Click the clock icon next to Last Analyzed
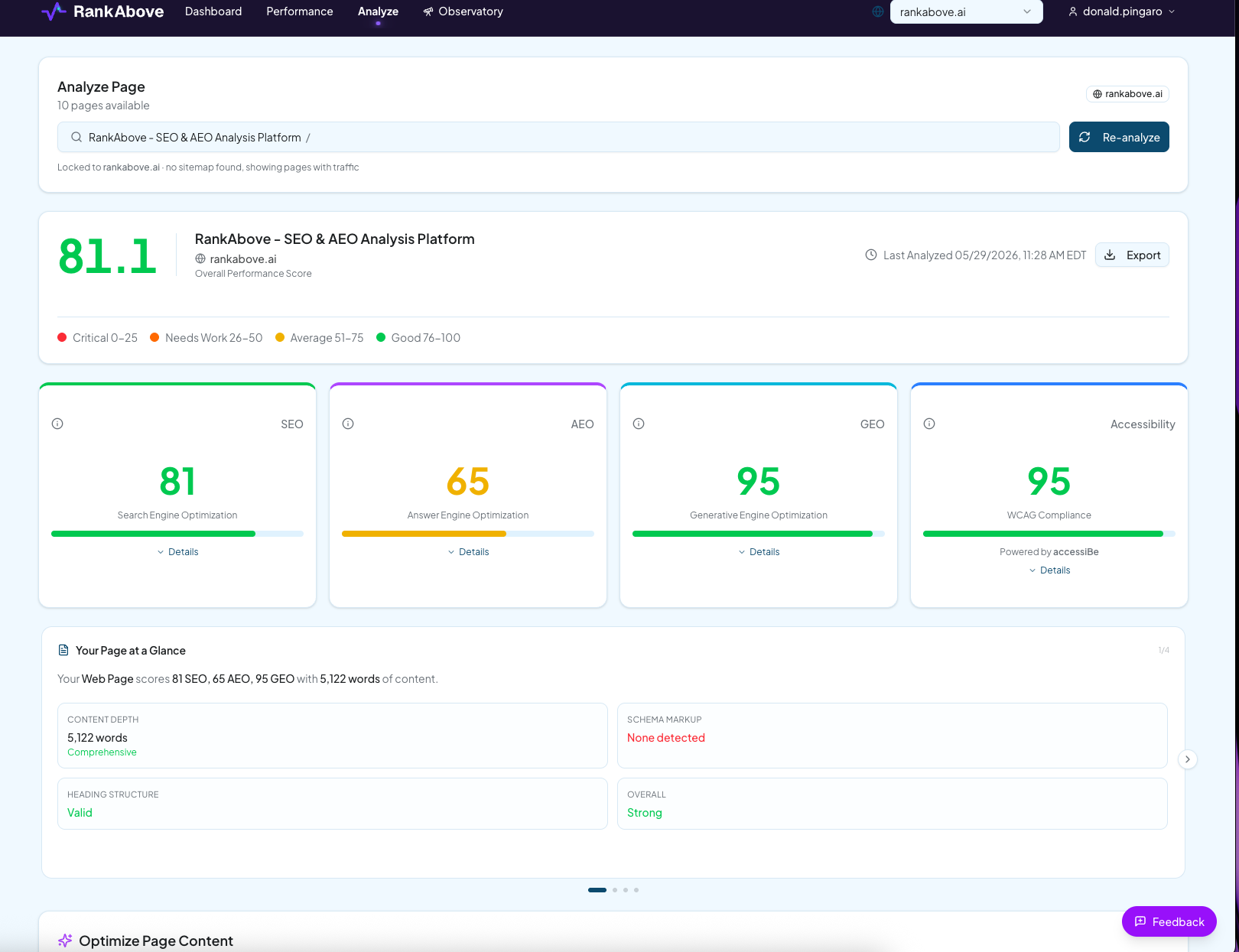The width and height of the screenshot is (1239, 952). tap(871, 255)
